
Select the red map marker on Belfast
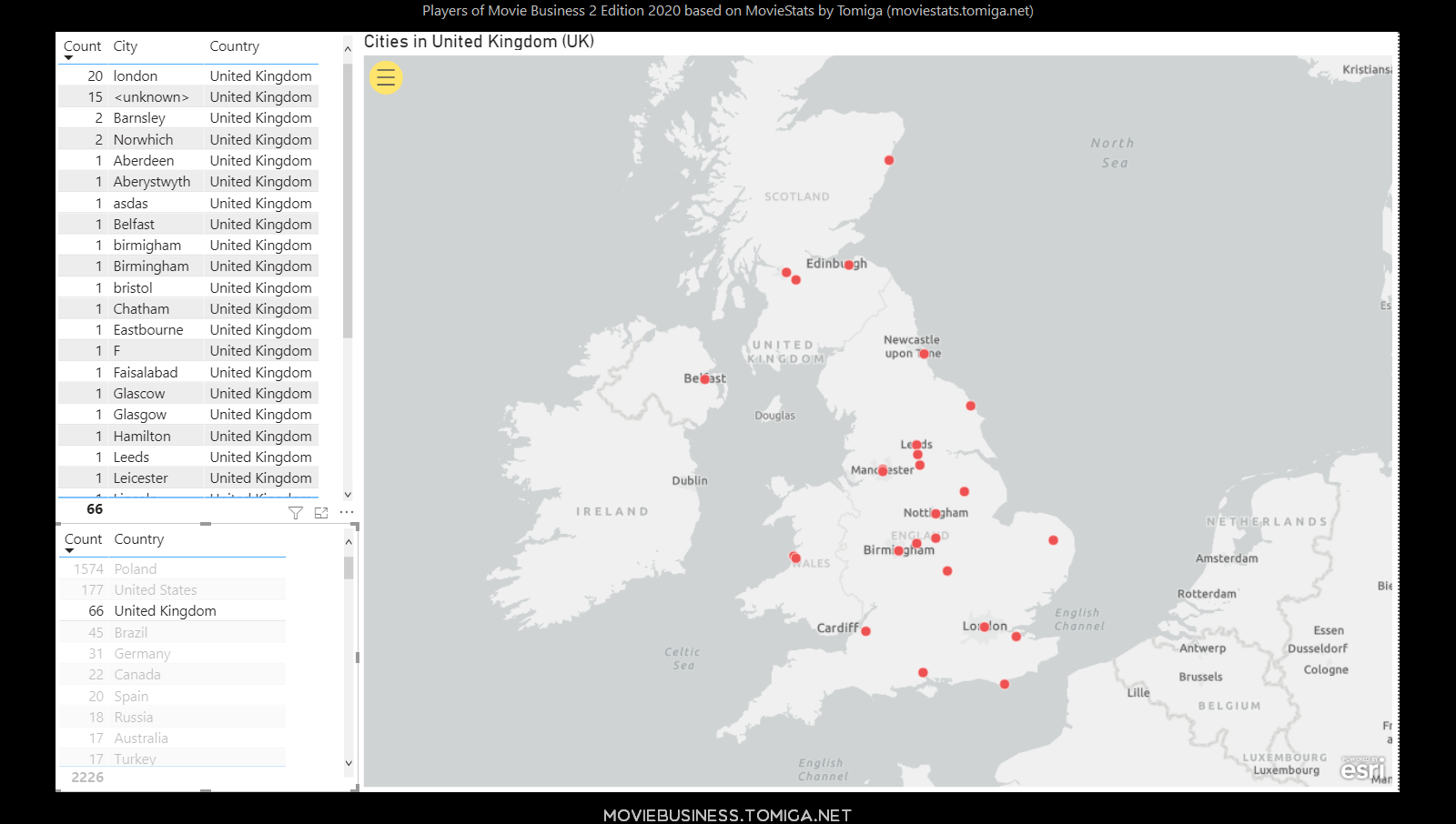click(705, 379)
